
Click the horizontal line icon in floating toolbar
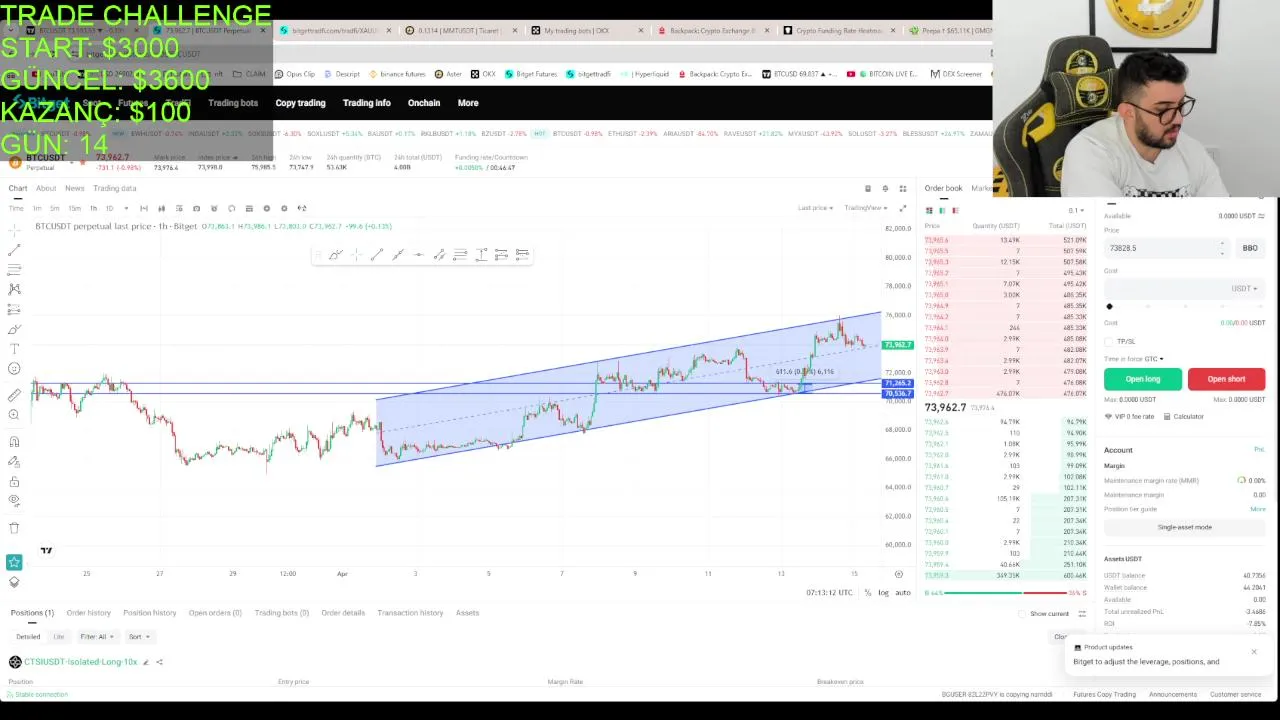click(418, 255)
